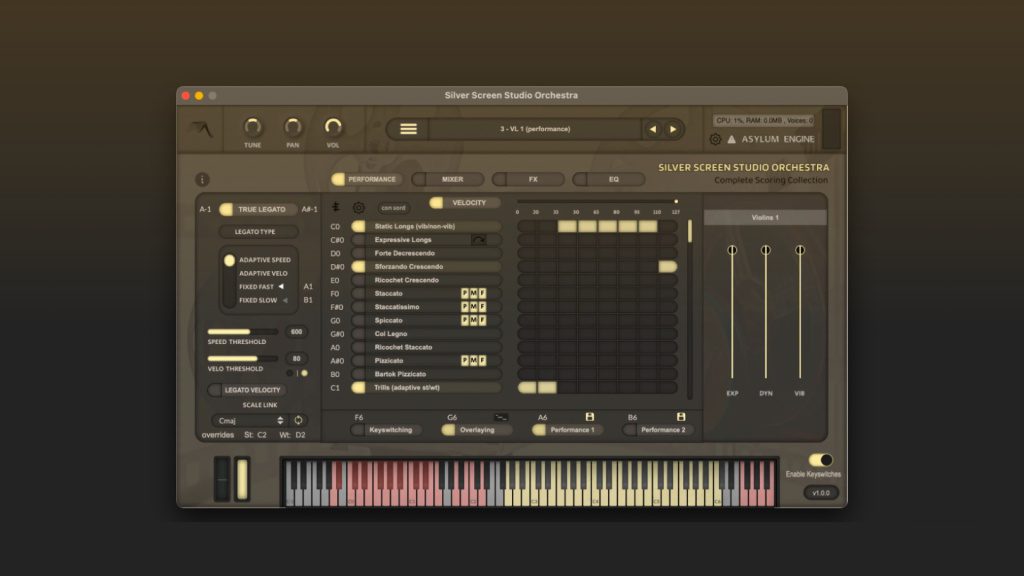Select P dynamic on Staccato row
1024x576 pixels.
465,293
